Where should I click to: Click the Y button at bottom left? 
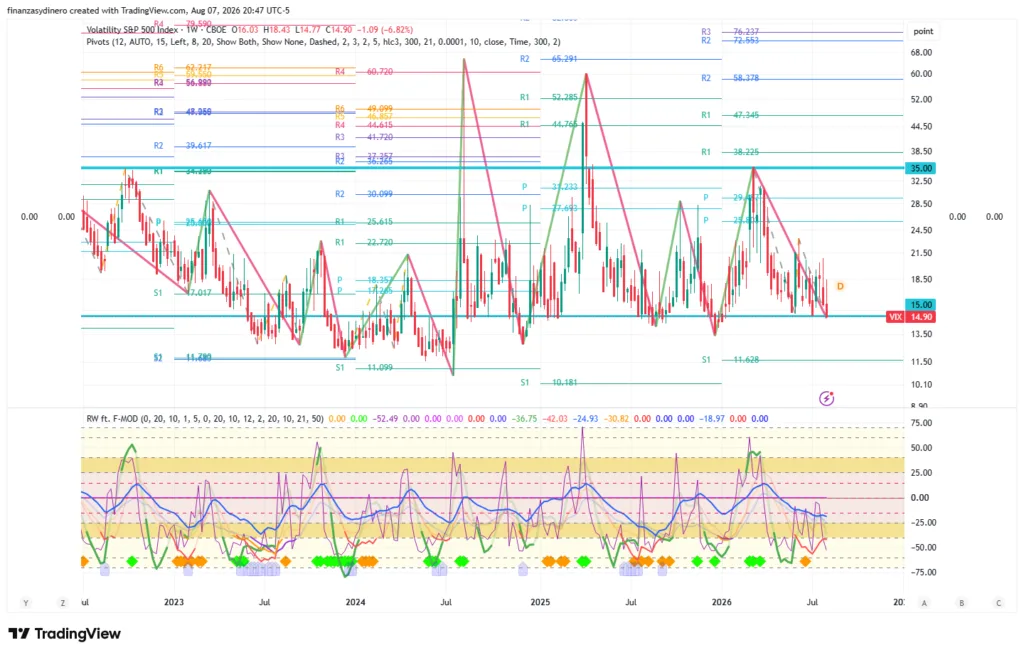click(26, 603)
